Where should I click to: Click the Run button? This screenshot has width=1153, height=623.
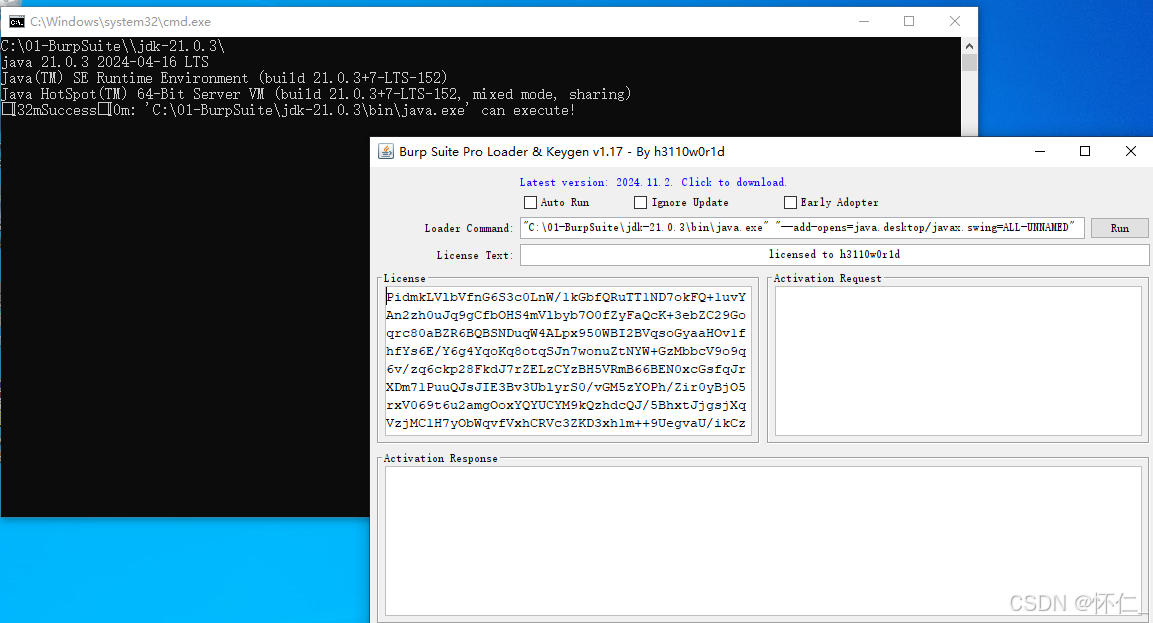pos(1119,228)
